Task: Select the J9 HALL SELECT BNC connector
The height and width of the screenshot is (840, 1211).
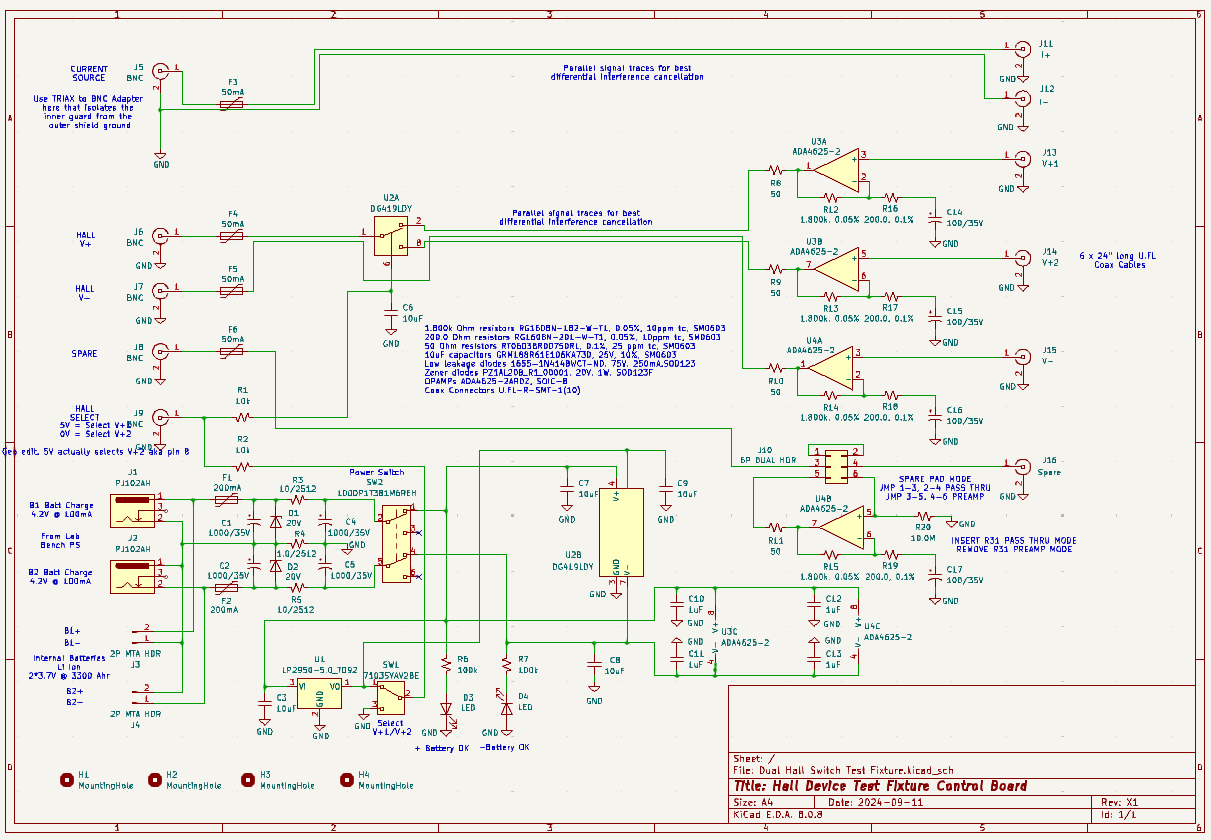Action: coord(160,416)
